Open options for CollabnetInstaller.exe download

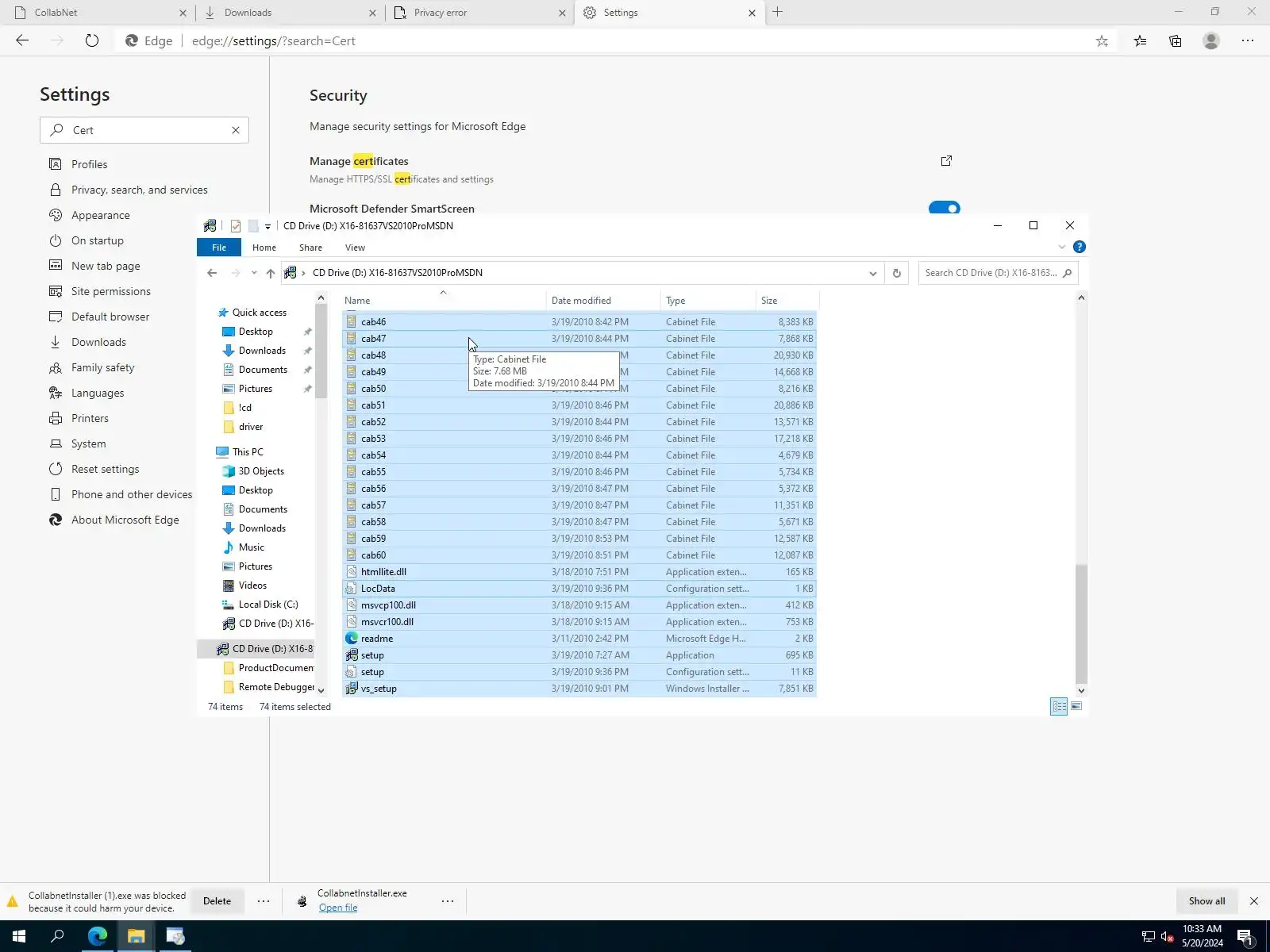(x=448, y=901)
